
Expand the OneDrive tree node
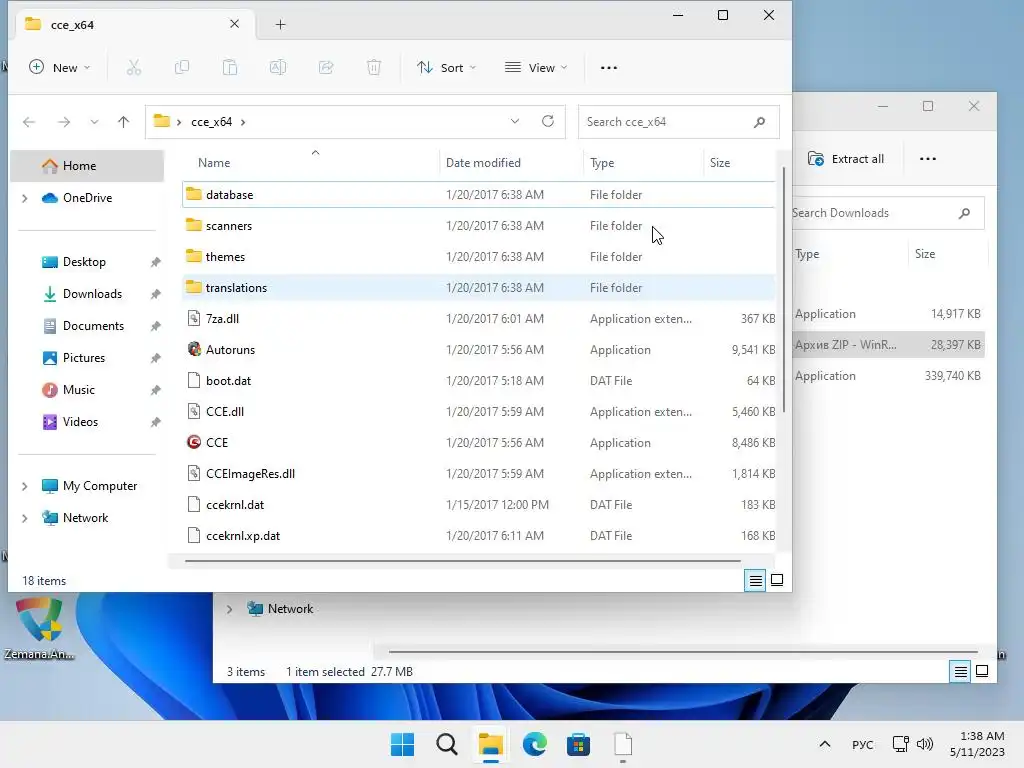(x=25, y=198)
